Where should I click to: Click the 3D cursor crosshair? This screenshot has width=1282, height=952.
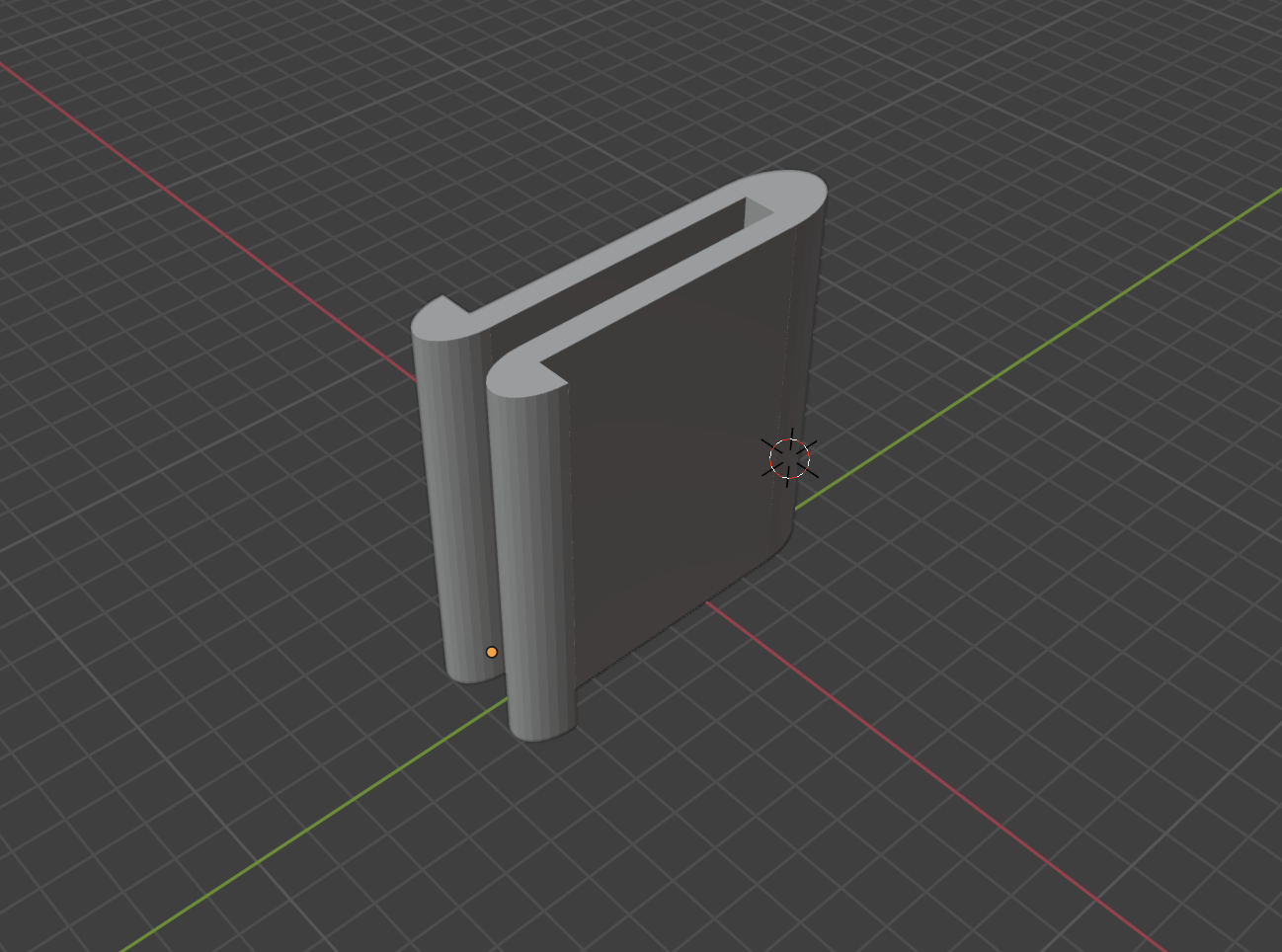tap(789, 458)
